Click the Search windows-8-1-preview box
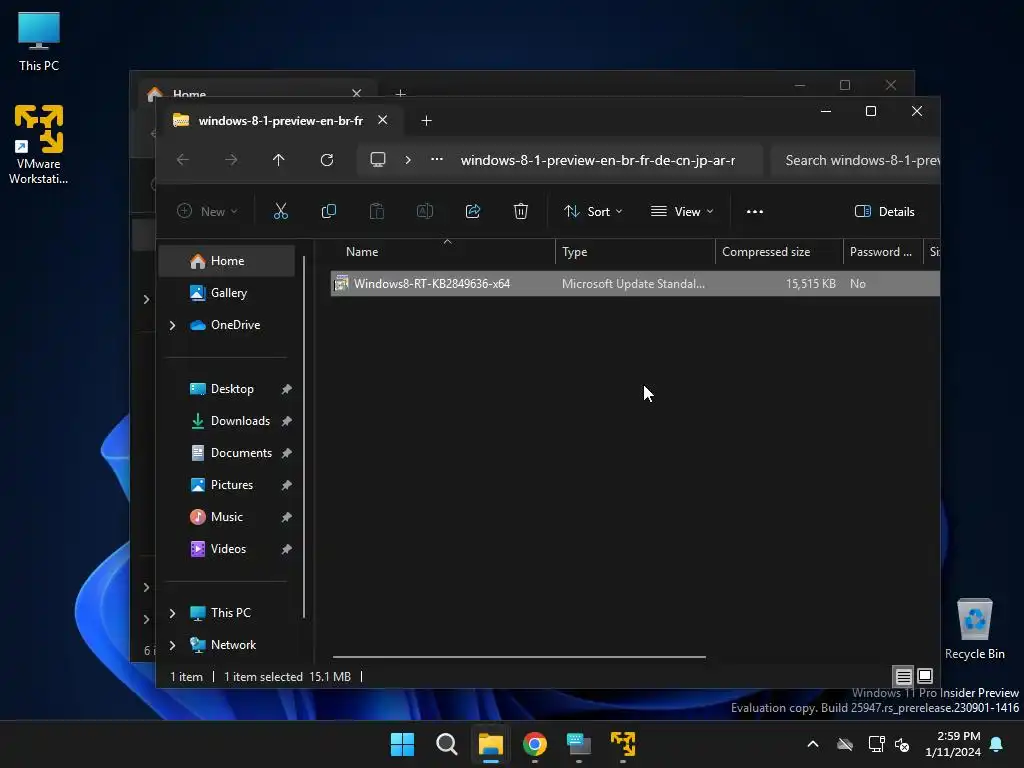 pos(856,160)
